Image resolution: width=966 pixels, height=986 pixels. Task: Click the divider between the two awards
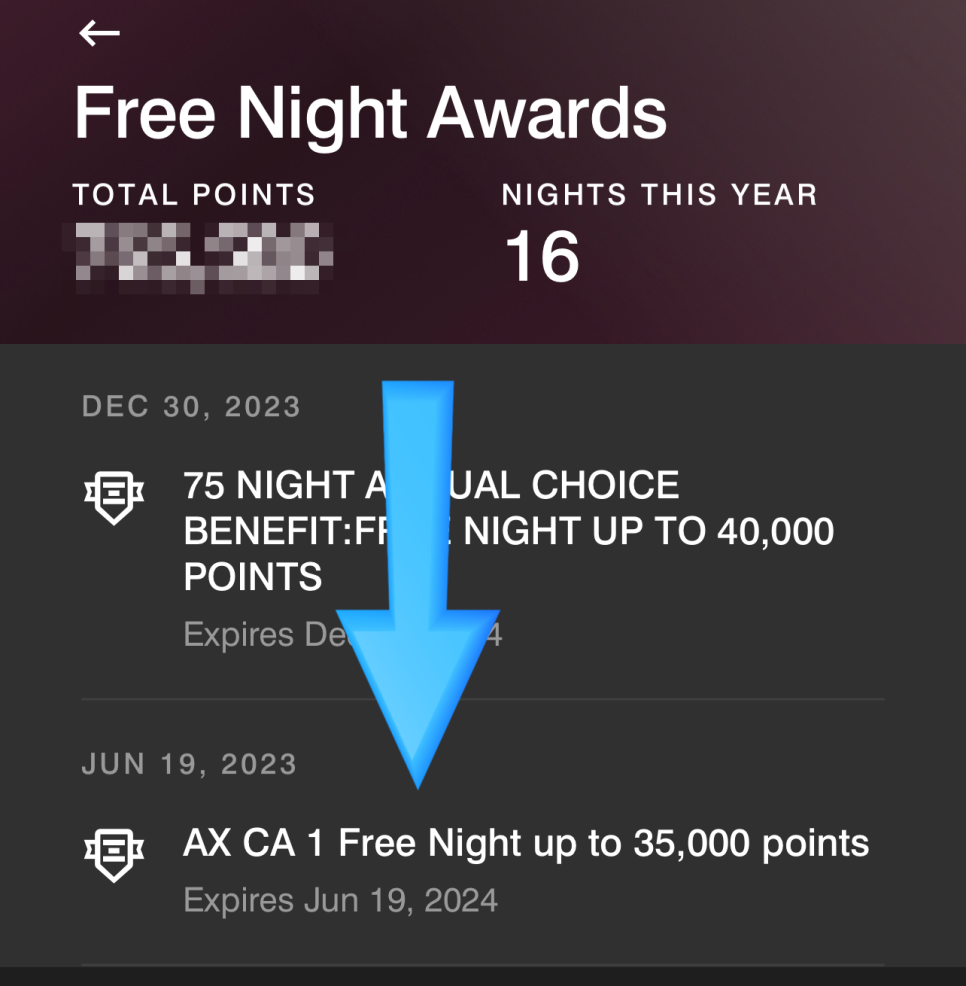[483, 699]
